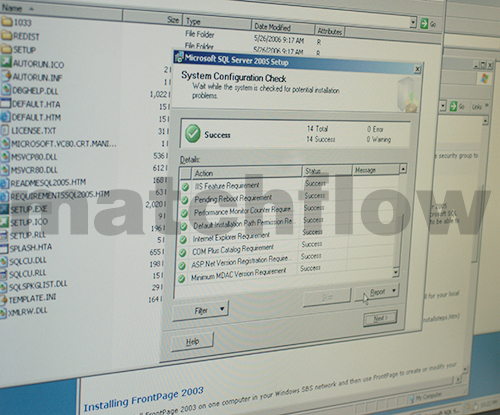Select the TEMPLATE.INI file icon
Screen dimensions: 500x415
[3, 300]
